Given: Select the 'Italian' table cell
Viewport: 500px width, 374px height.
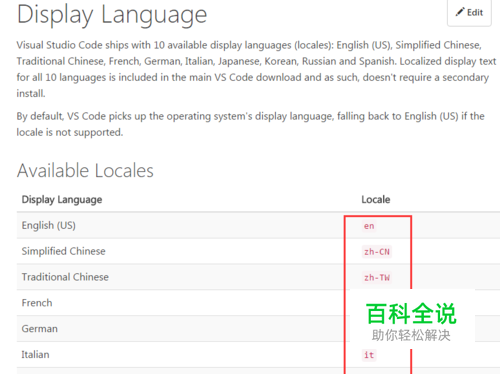Looking at the screenshot, I should click(35, 355).
